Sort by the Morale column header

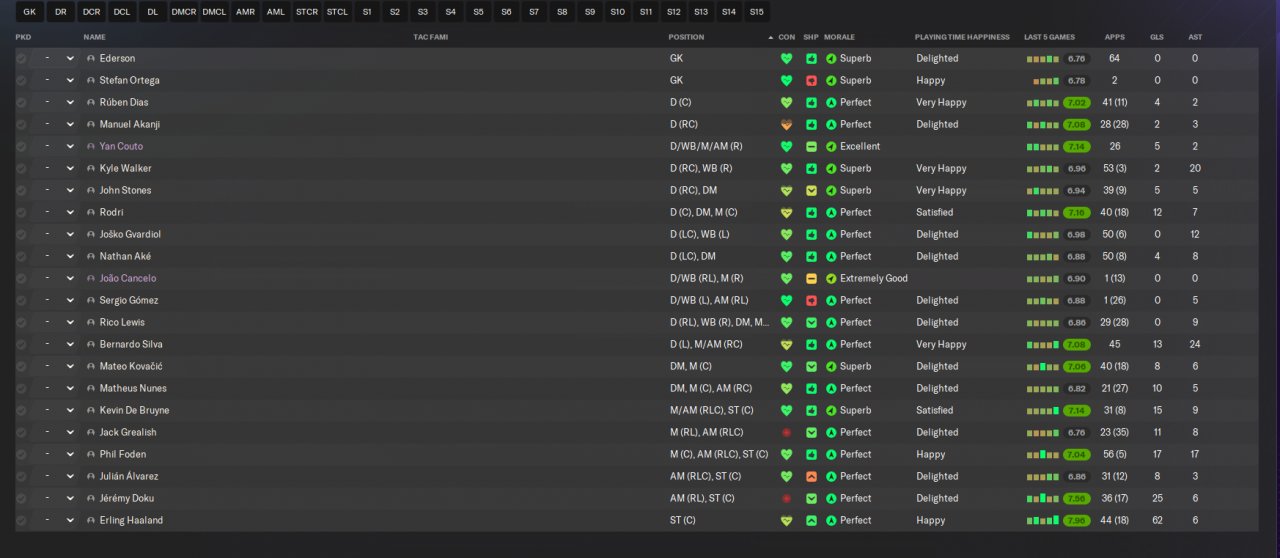point(839,37)
